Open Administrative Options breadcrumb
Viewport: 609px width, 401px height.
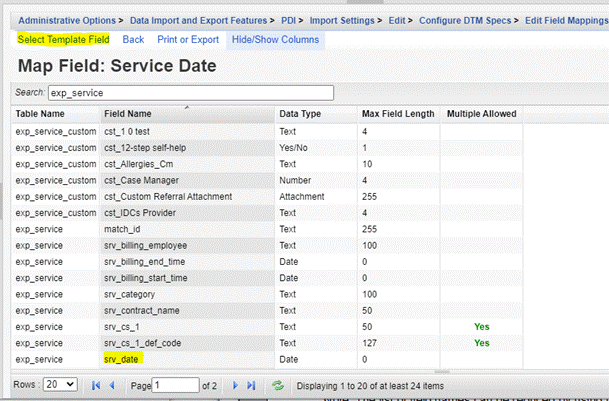click(68, 19)
